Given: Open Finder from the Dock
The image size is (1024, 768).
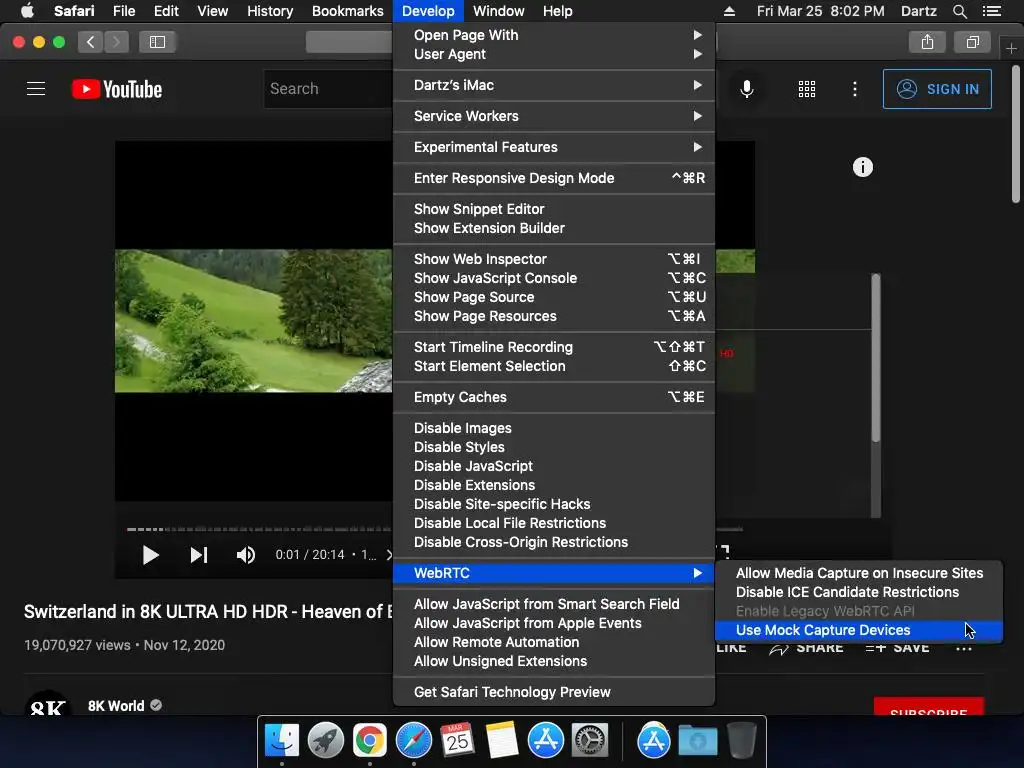Looking at the screenshot, I should [281, 740].
